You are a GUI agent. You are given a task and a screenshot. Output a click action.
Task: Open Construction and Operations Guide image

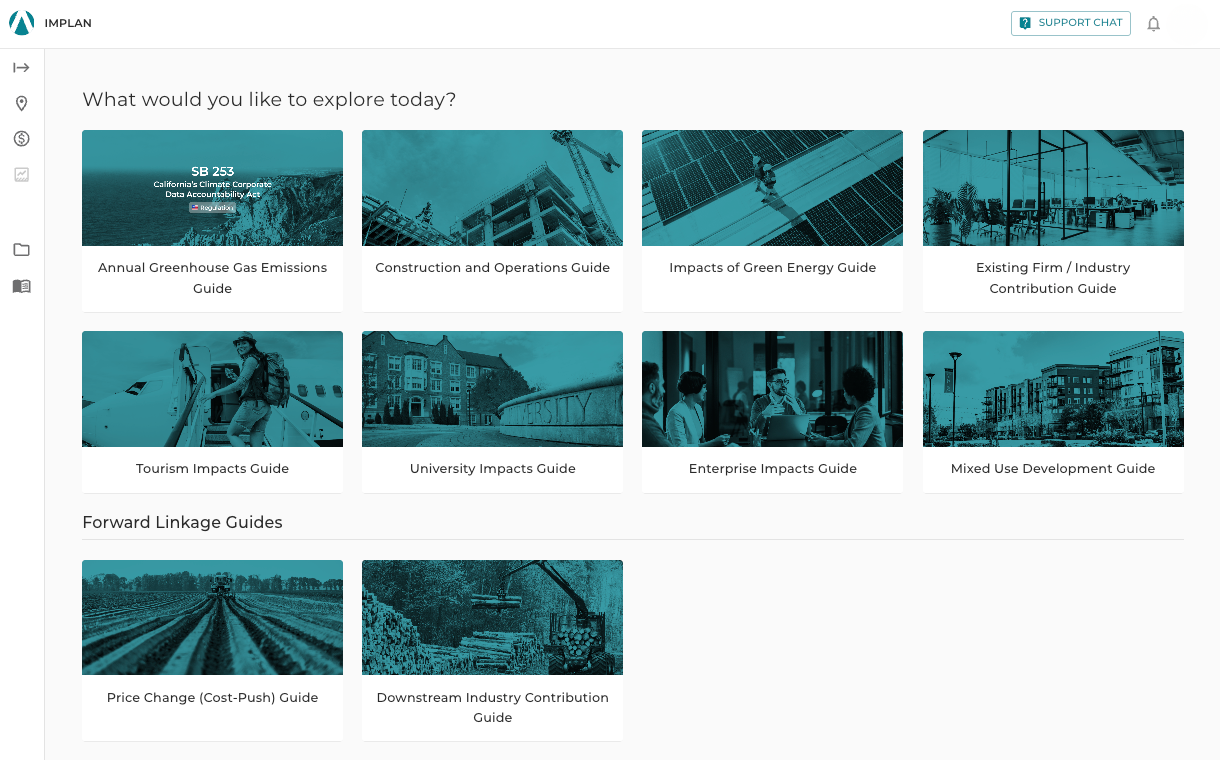492,188
